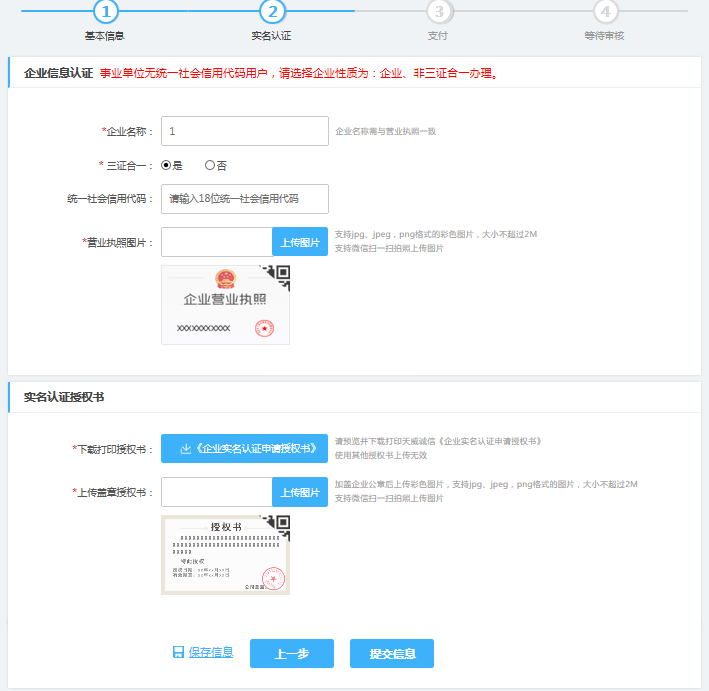
Task: Click QR code on authorization letter sample
Action: click(x=280, y=524)
